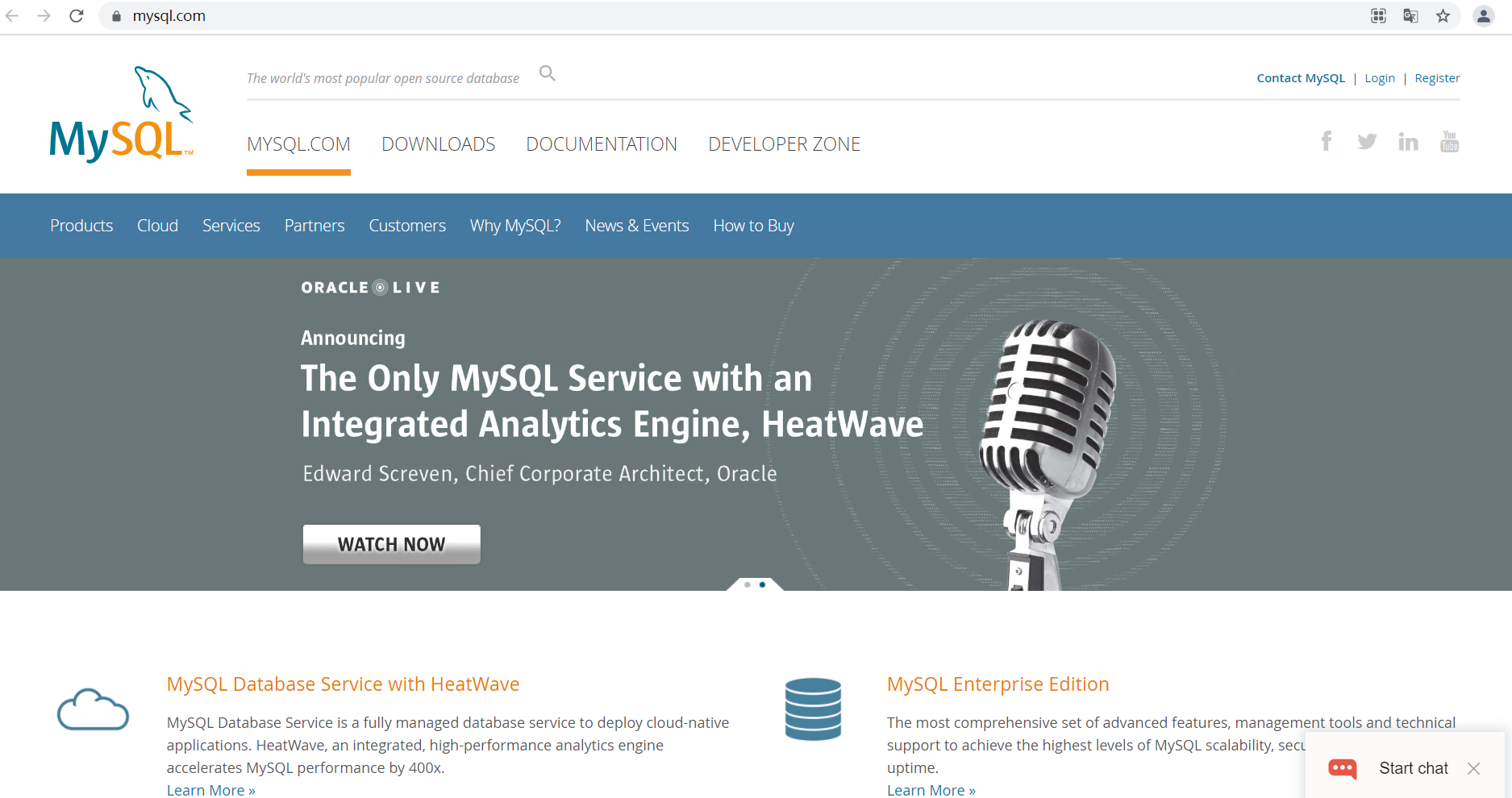
Task: Open the DEVELOPER ZONE section
Action: pyautogui.click(x=784, y=143)
